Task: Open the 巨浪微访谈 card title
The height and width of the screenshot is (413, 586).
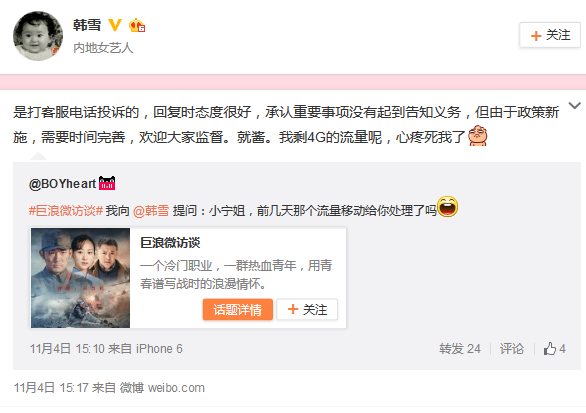Action: pyautogui.click(x=170, y=243)
